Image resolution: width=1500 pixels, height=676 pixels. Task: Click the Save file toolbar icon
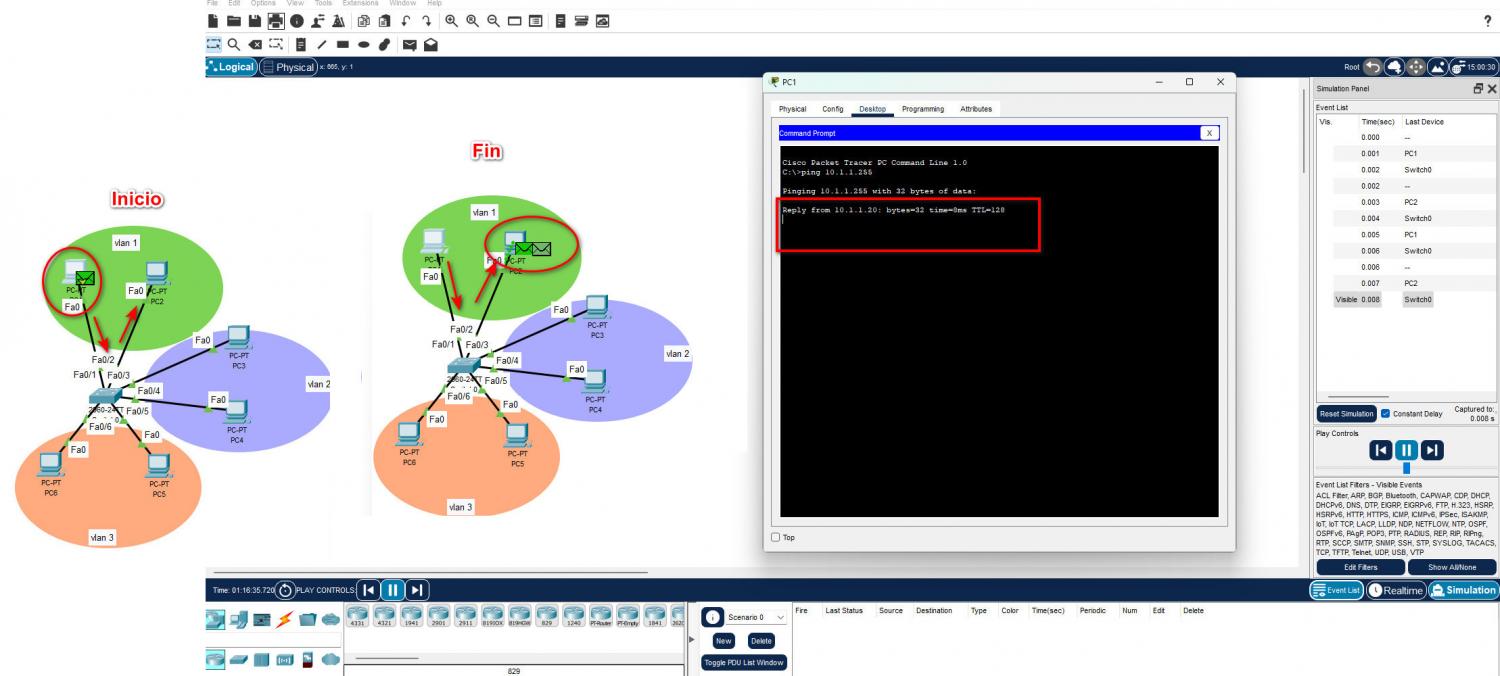click(x=254, y=21)
